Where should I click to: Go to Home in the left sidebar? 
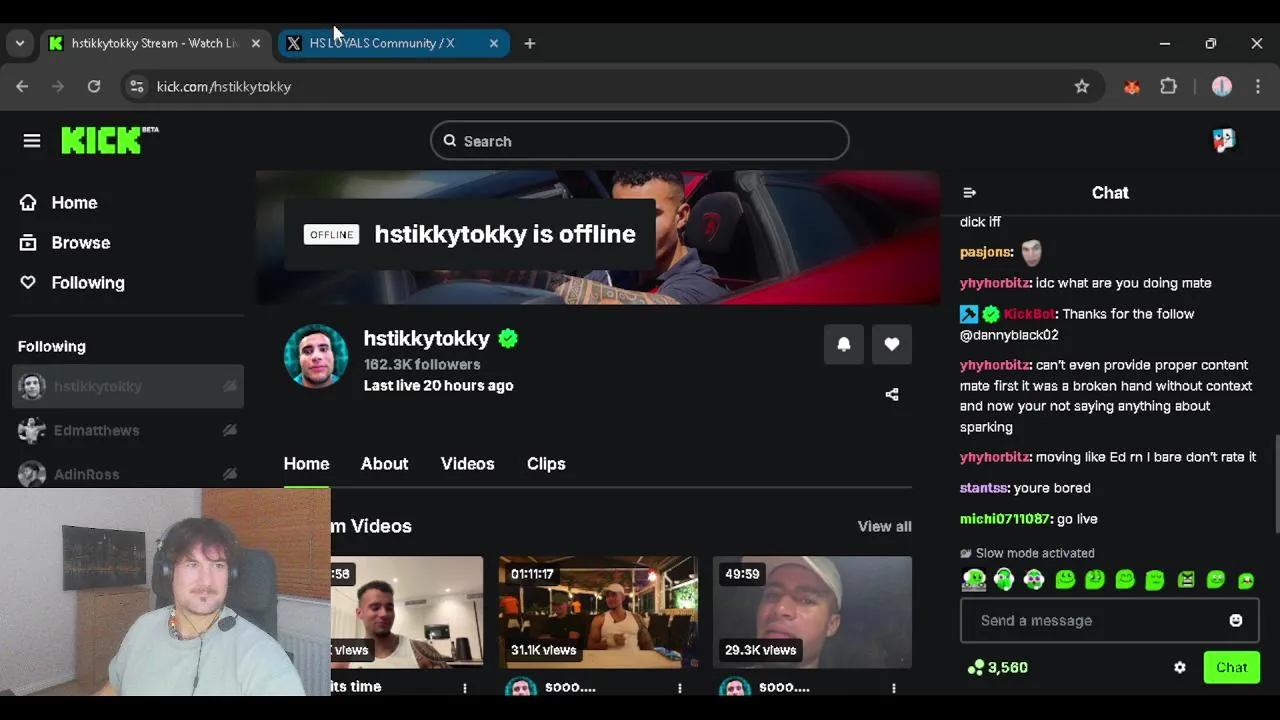point(59,203)
